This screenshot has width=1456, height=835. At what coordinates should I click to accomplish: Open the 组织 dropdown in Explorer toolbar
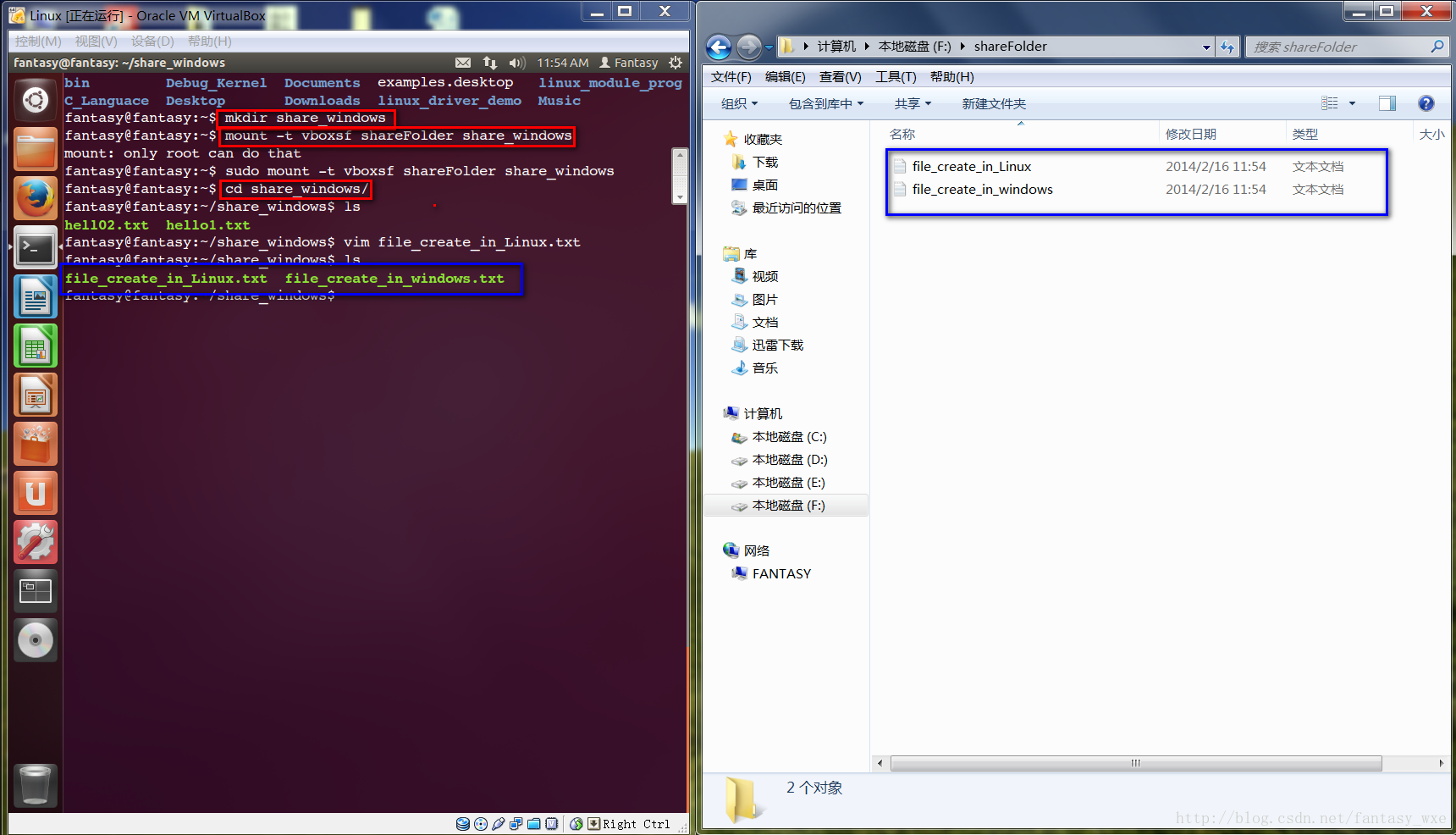739,103
